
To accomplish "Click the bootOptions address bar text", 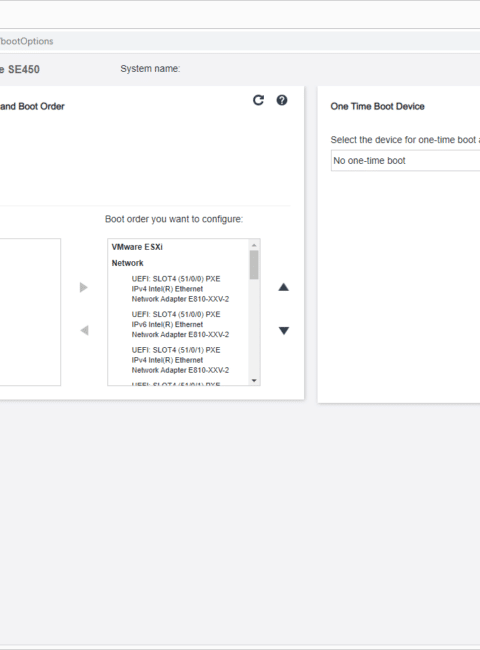I will coord(27,41).
